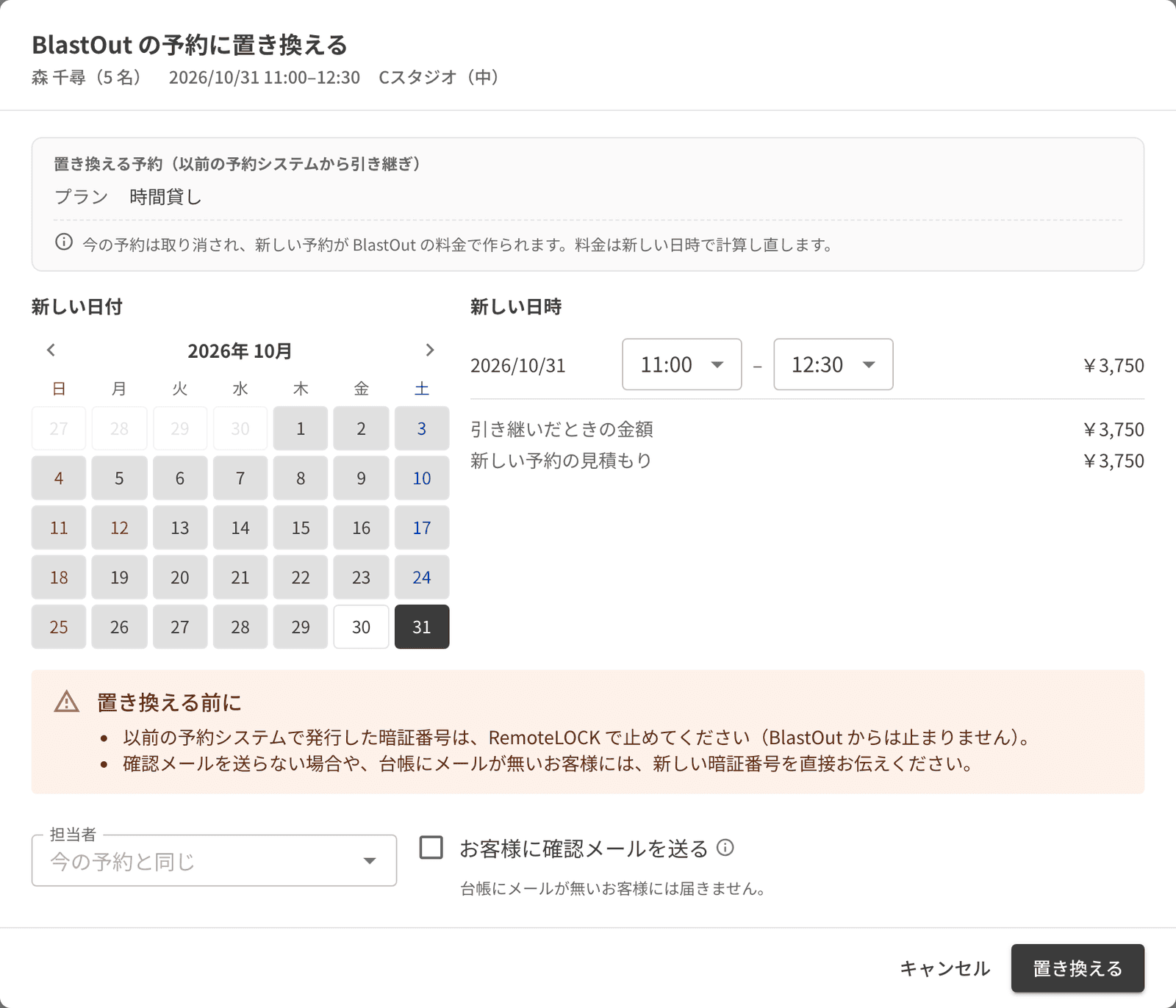The width and height of the screenshot is (1176, 1008).
Task: Click the 2026年 10月 month label
Action: click(240, 351)
